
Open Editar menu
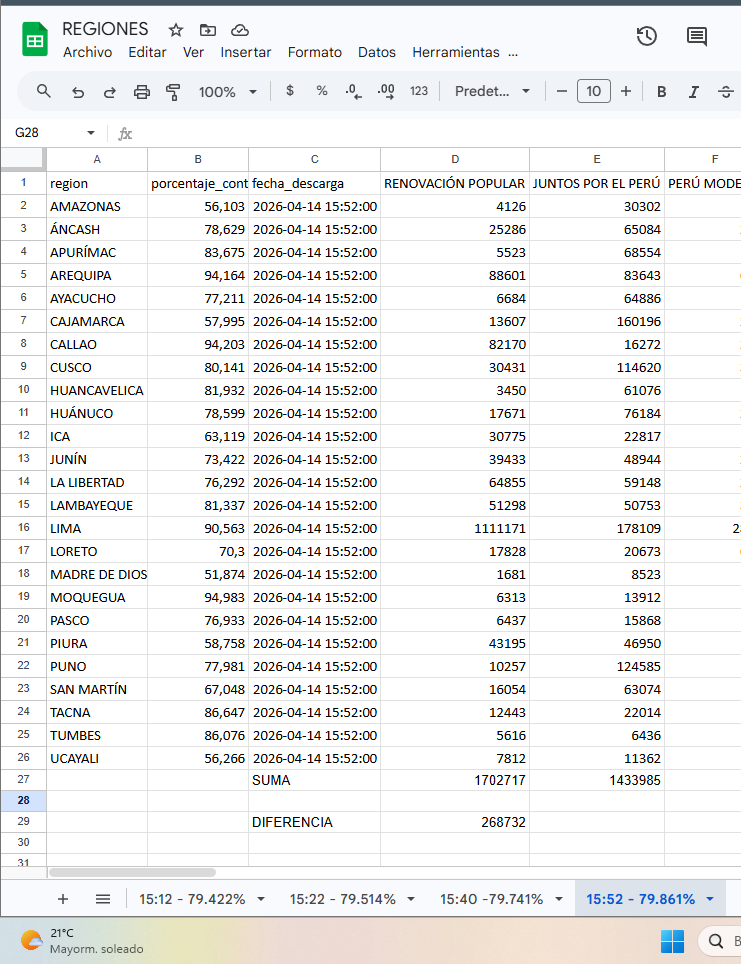click(x=147, y=52)
